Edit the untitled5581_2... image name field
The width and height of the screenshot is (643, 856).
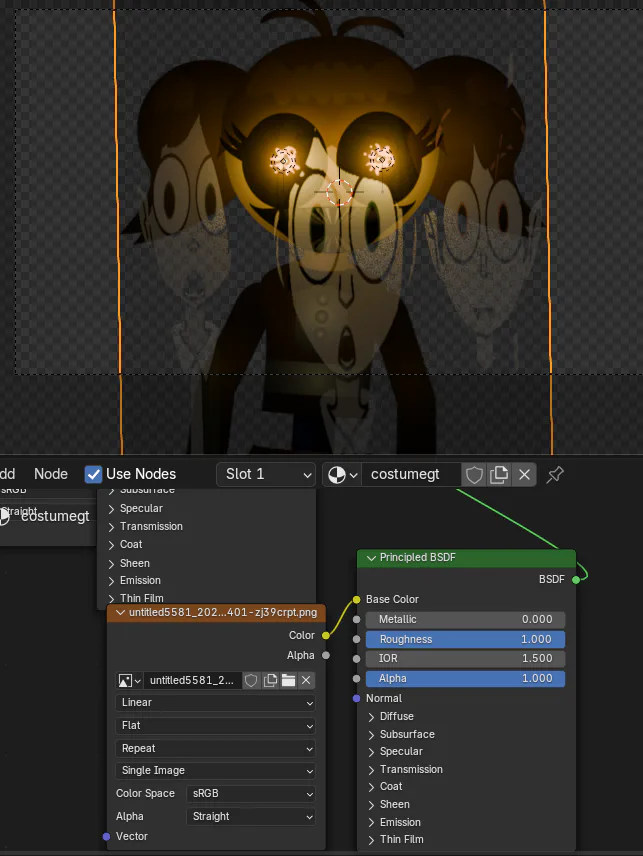192,681
